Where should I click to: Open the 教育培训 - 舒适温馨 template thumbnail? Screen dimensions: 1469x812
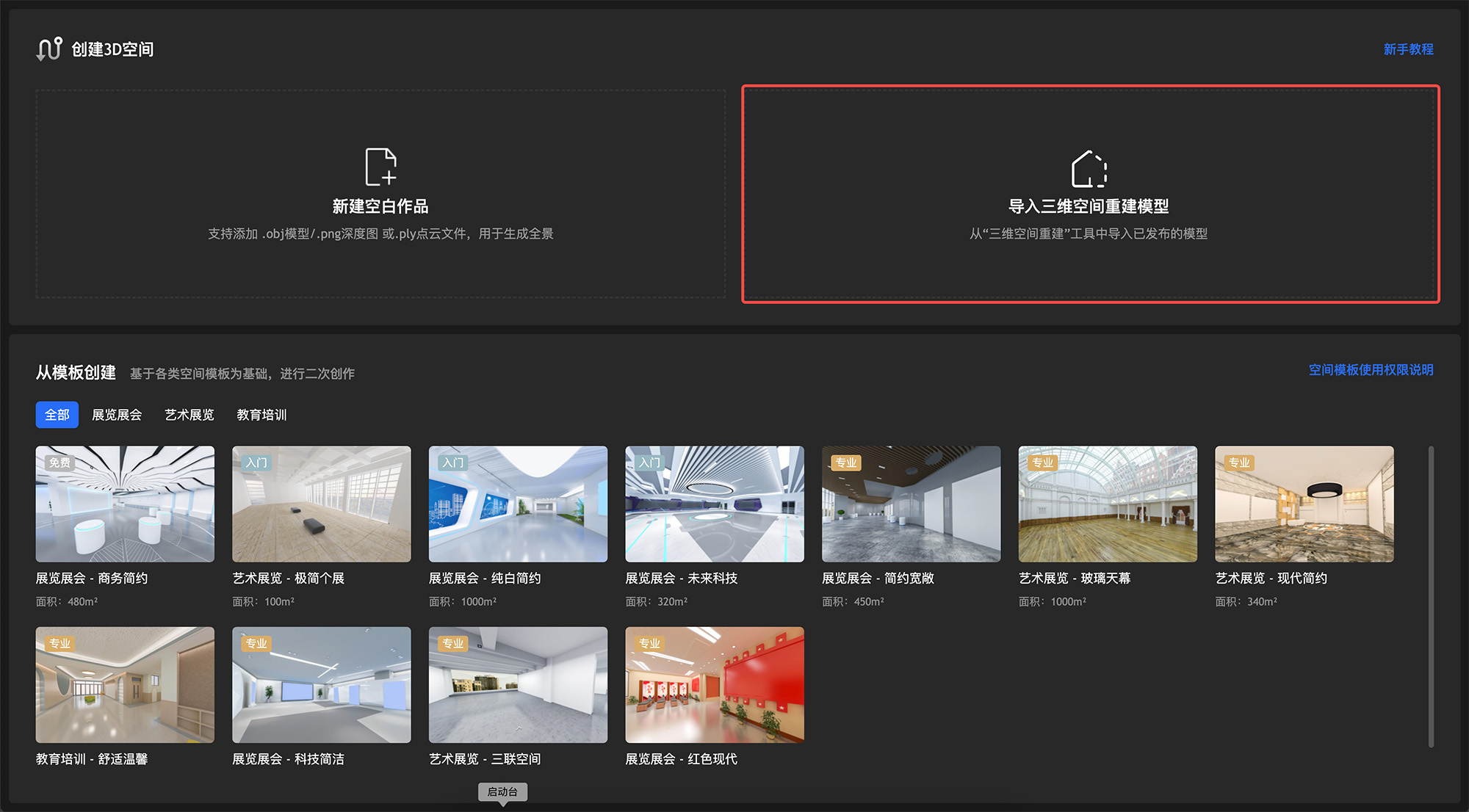(125, 684)
